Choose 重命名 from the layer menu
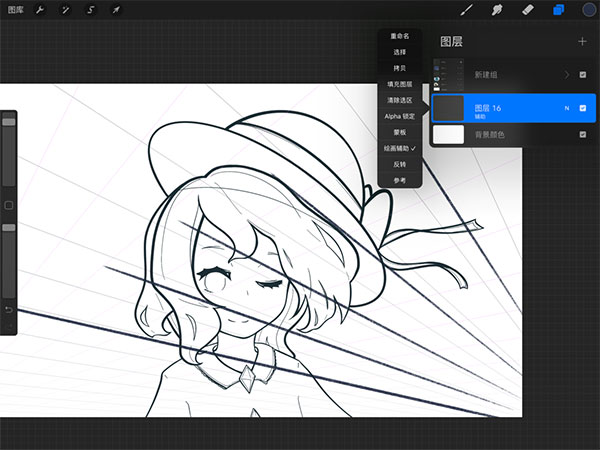Screen dimensions: 600x450 click(x=400, y=36)
